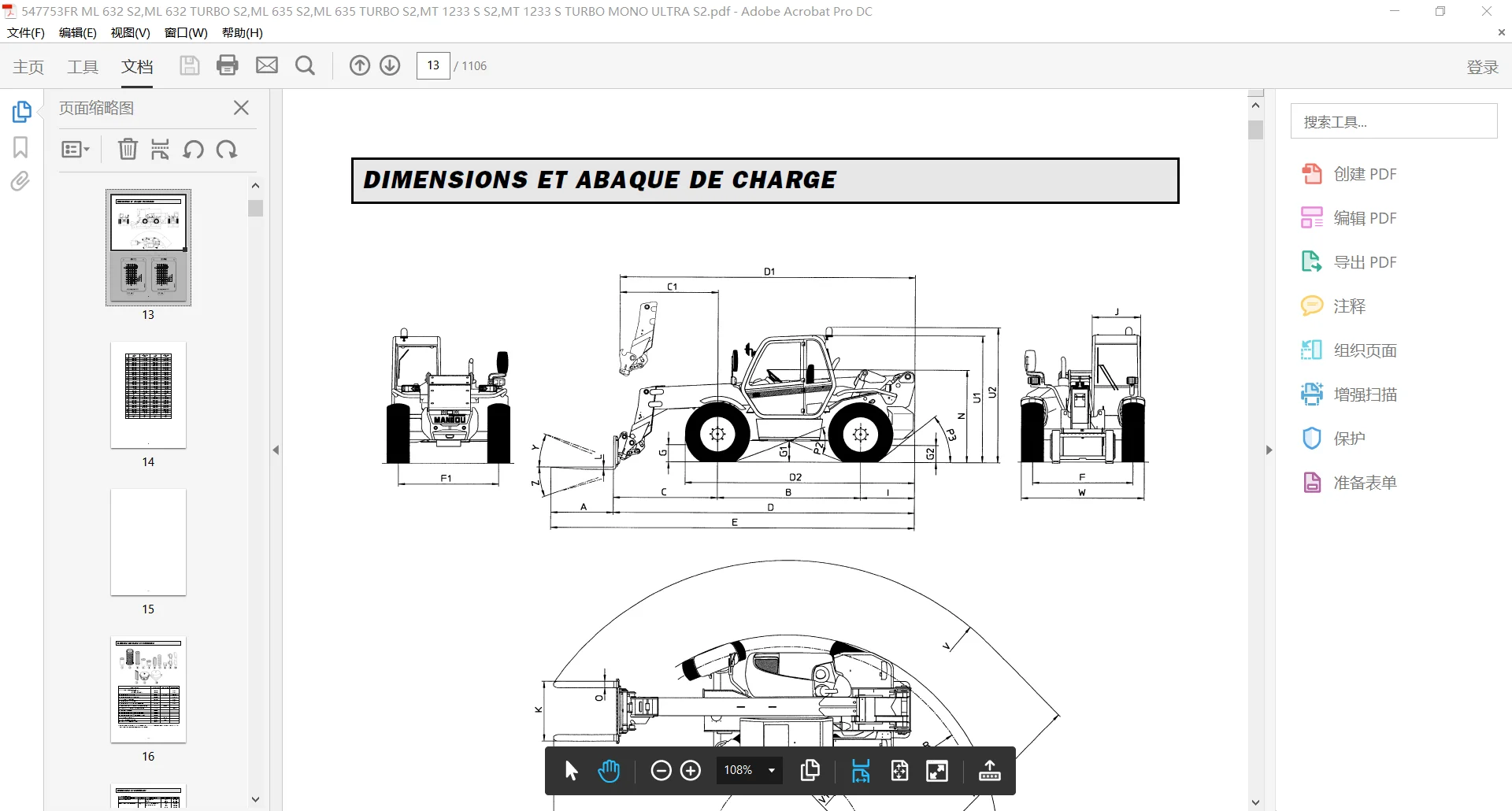The width and height of the screenshot is (1512, 811).
Task: Open the 编辑(E) menu
Action: (x=77, y=32)
